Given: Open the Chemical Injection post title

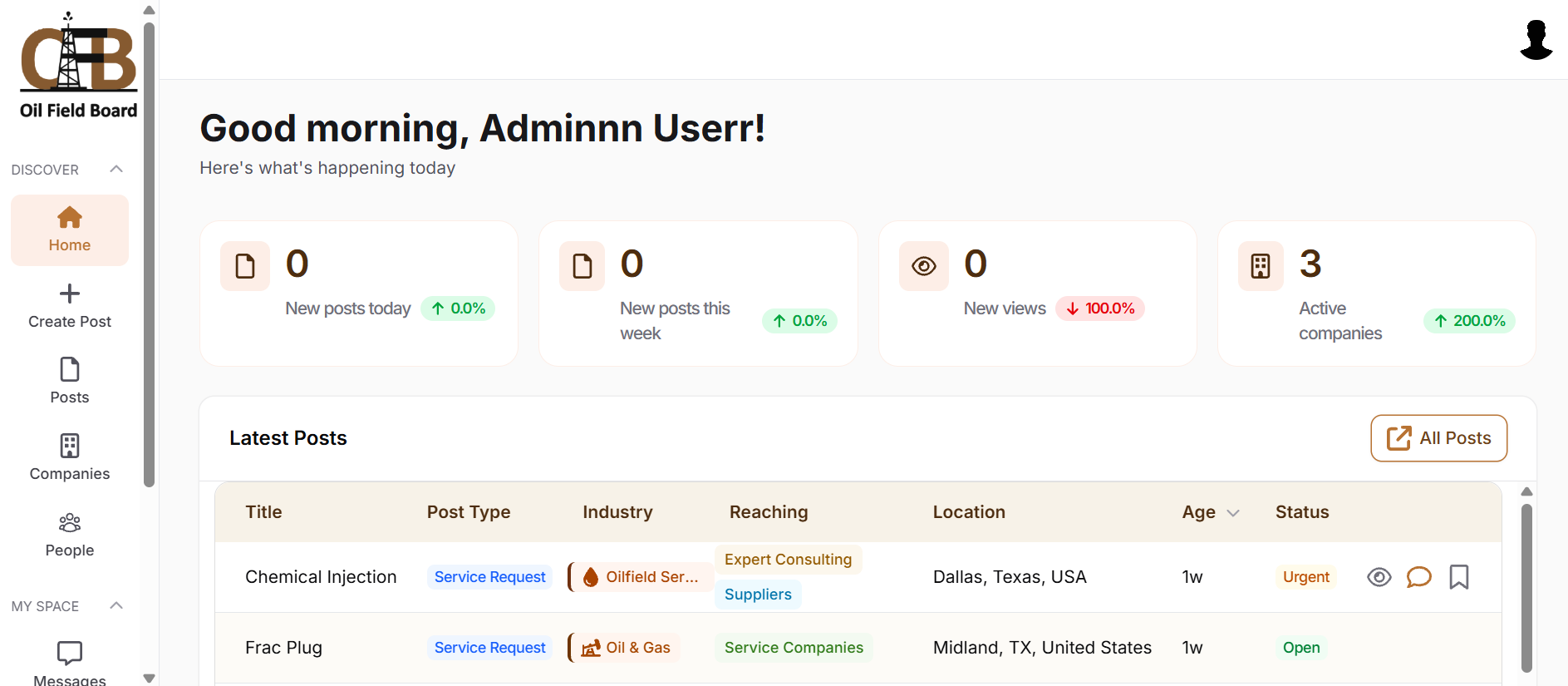Looking at the screenshot, I should 321,577.
